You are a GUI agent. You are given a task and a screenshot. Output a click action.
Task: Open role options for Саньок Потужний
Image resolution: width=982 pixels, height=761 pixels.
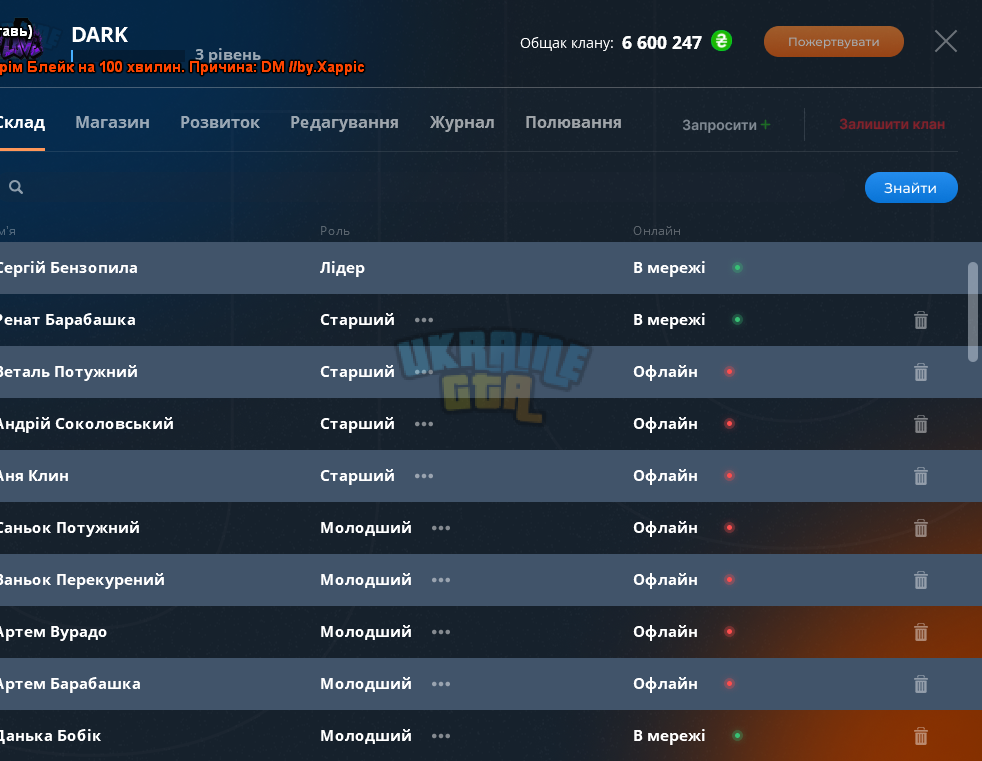(441, 528)
